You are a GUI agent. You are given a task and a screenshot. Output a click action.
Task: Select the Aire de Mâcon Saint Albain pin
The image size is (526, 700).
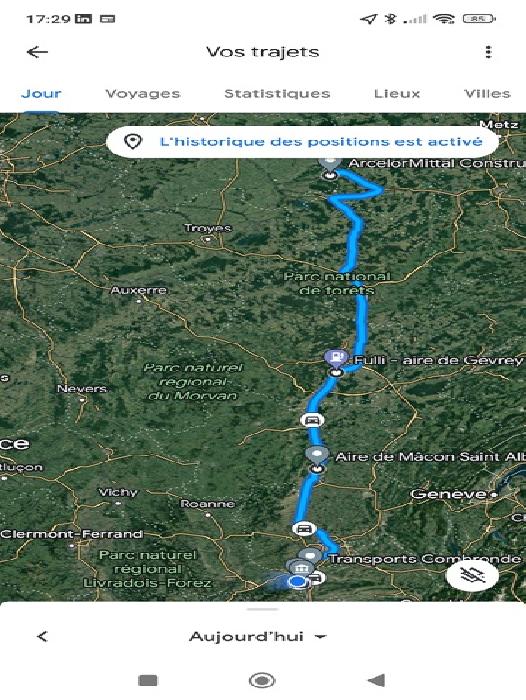click(317, 455)
